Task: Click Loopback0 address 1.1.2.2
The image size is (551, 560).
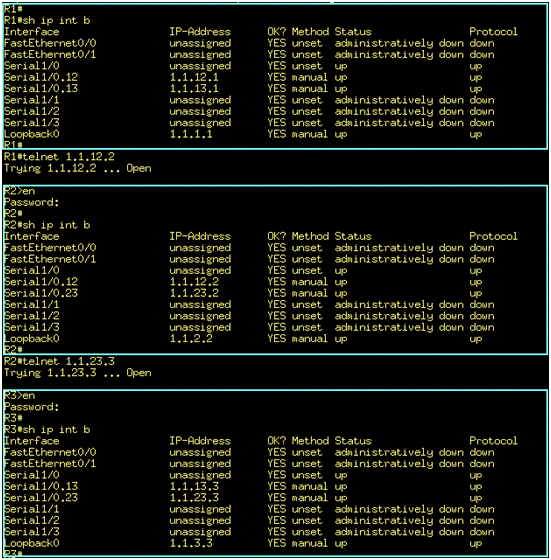Action: coord(191,339)
